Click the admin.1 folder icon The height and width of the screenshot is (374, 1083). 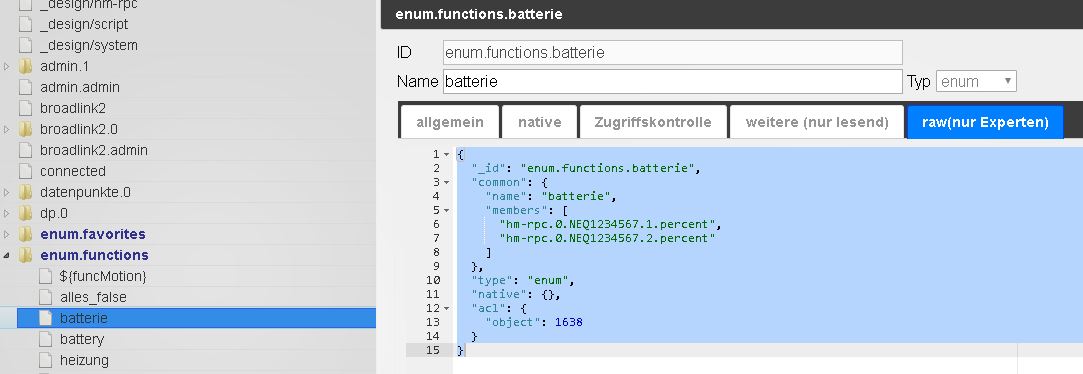click(26, 66)
